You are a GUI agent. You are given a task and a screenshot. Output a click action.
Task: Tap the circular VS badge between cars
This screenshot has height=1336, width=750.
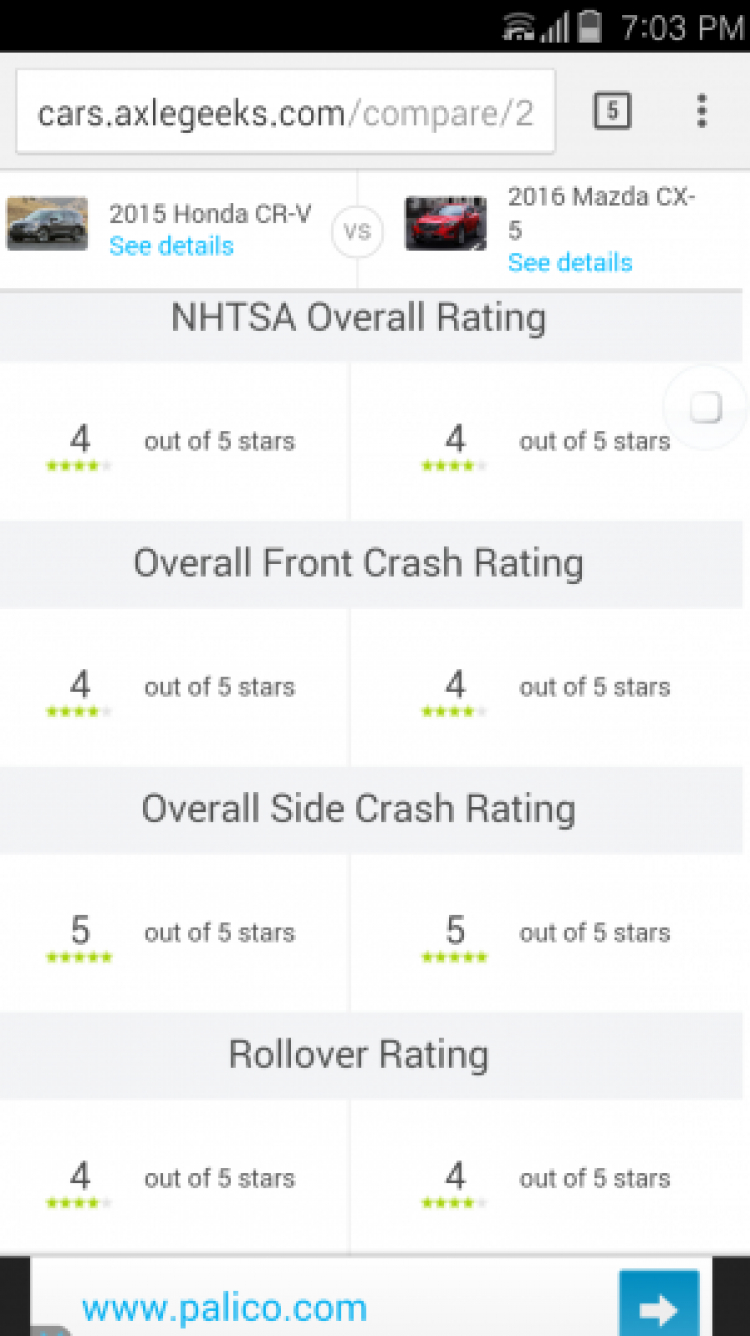click(x=357, y=231)
